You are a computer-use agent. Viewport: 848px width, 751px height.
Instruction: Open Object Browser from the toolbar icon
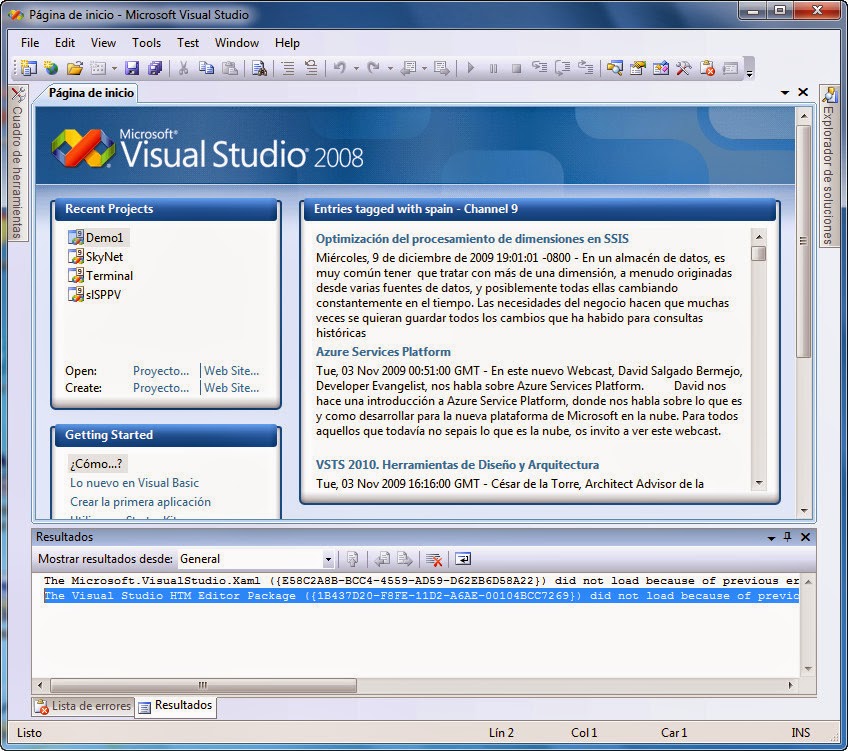(661, 68)
